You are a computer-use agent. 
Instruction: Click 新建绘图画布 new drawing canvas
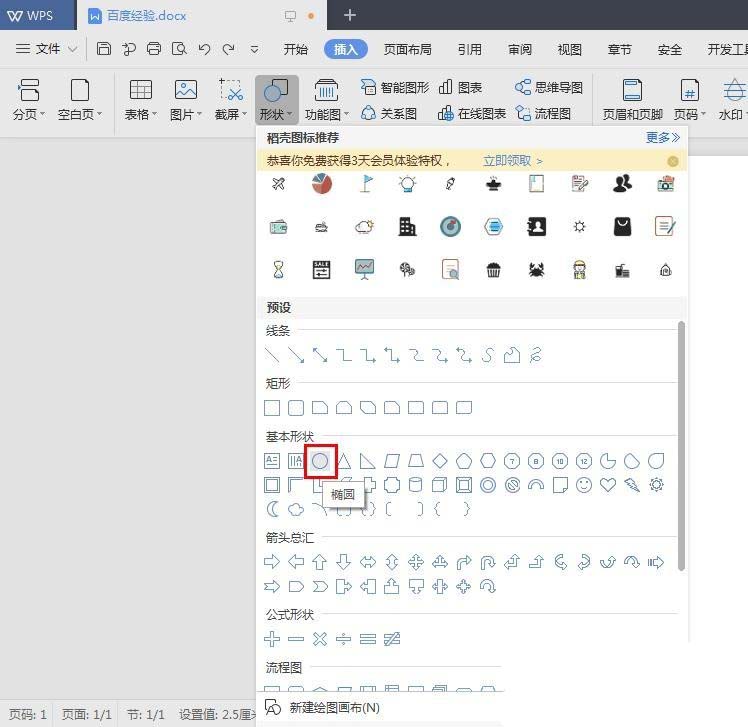click(334, 708)
